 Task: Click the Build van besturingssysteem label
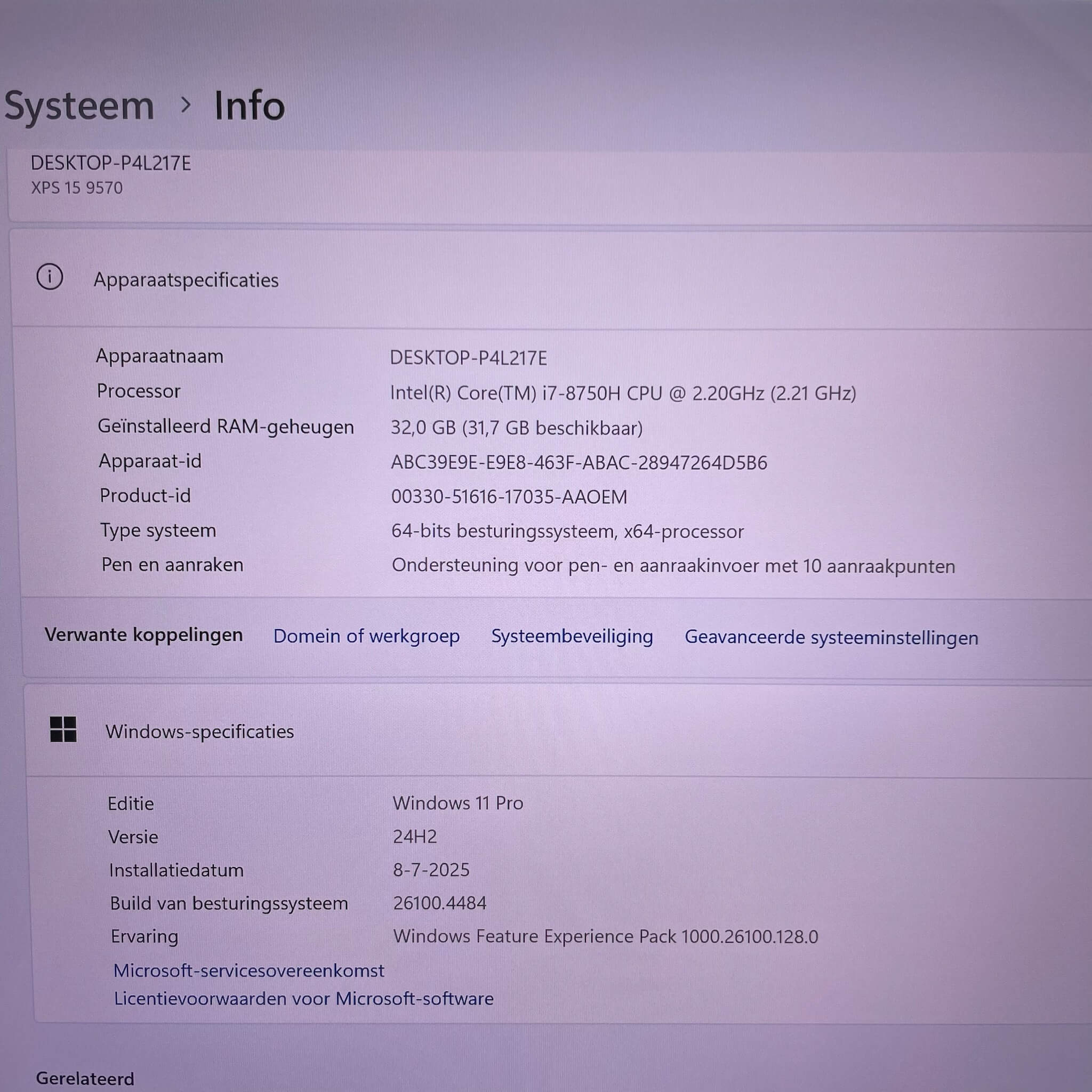229,904
